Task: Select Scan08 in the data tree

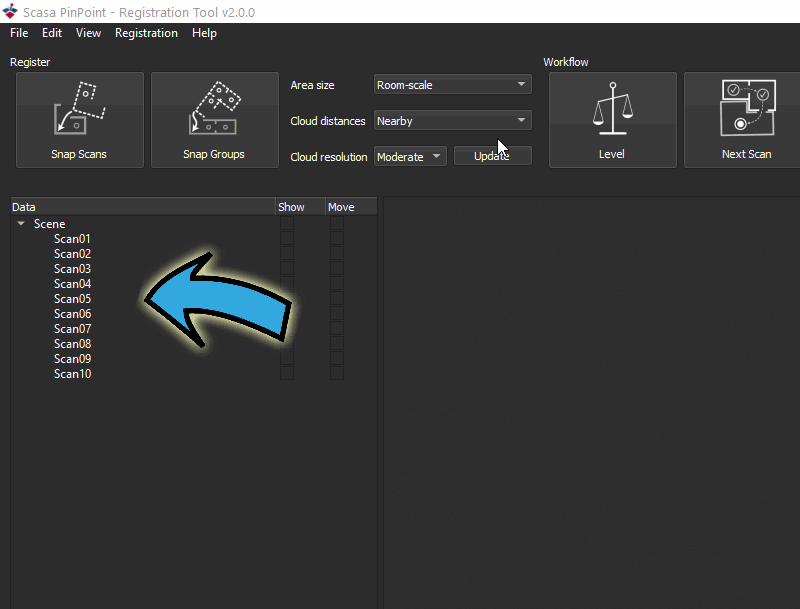Action: pyautogui.click(x=72, y=344)
